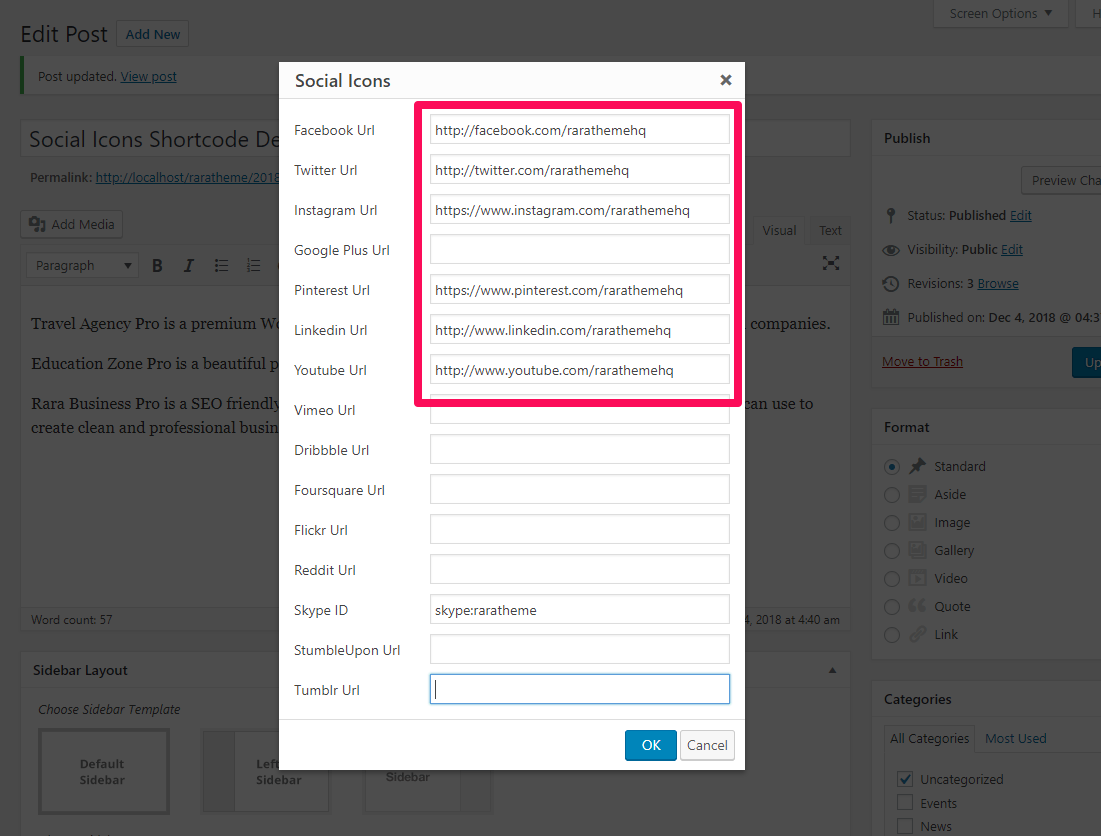Click the Published on calendar icon
Image resolution: width=1101 pixels, height=836 pixels.
coord(891,317)
